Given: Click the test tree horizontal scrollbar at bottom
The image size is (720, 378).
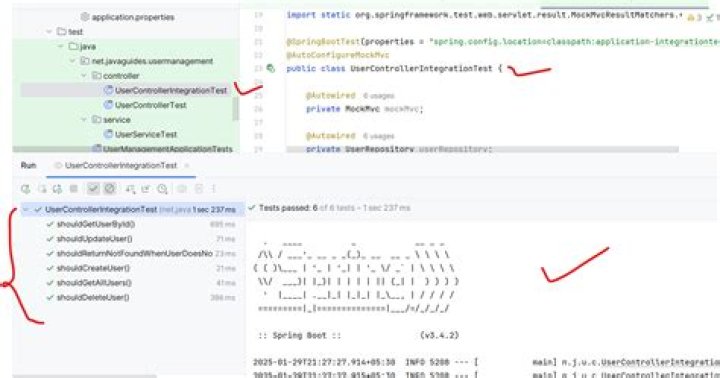Looking at the screenshot, I should 84,376.
